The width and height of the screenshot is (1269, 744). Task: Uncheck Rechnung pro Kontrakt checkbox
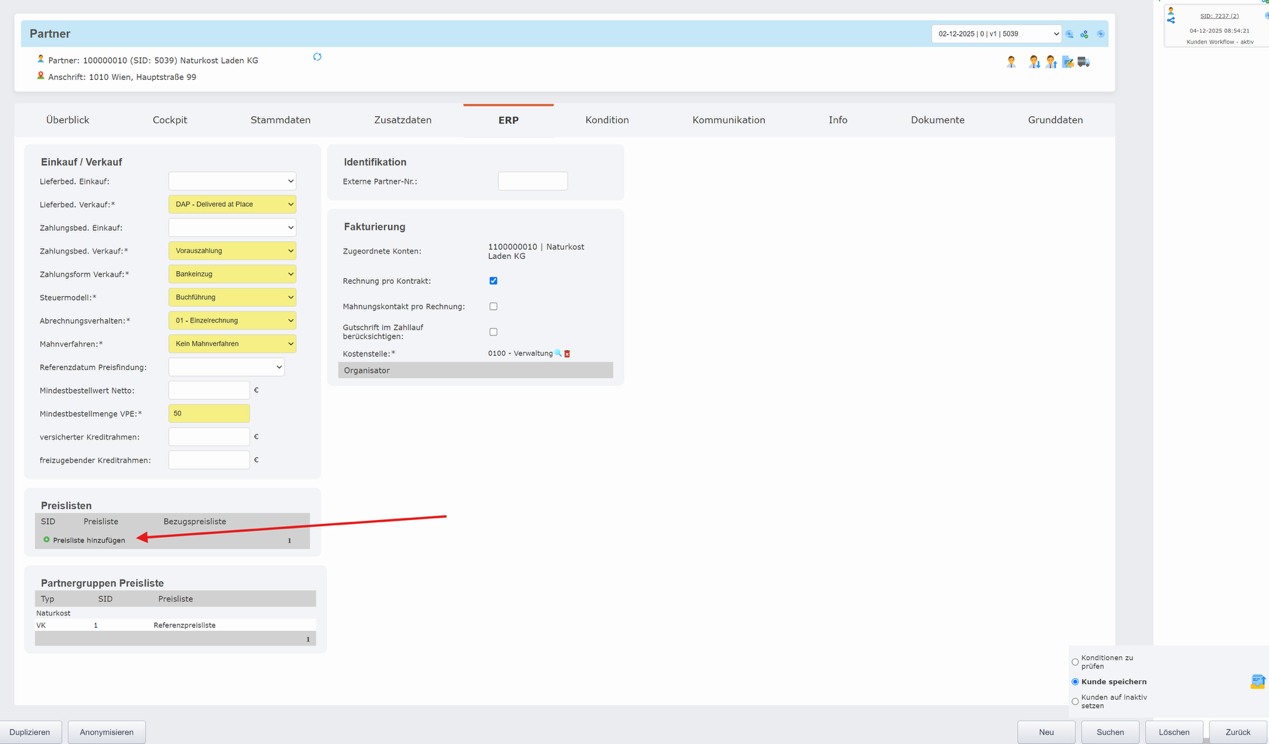(x=493, y=281)
